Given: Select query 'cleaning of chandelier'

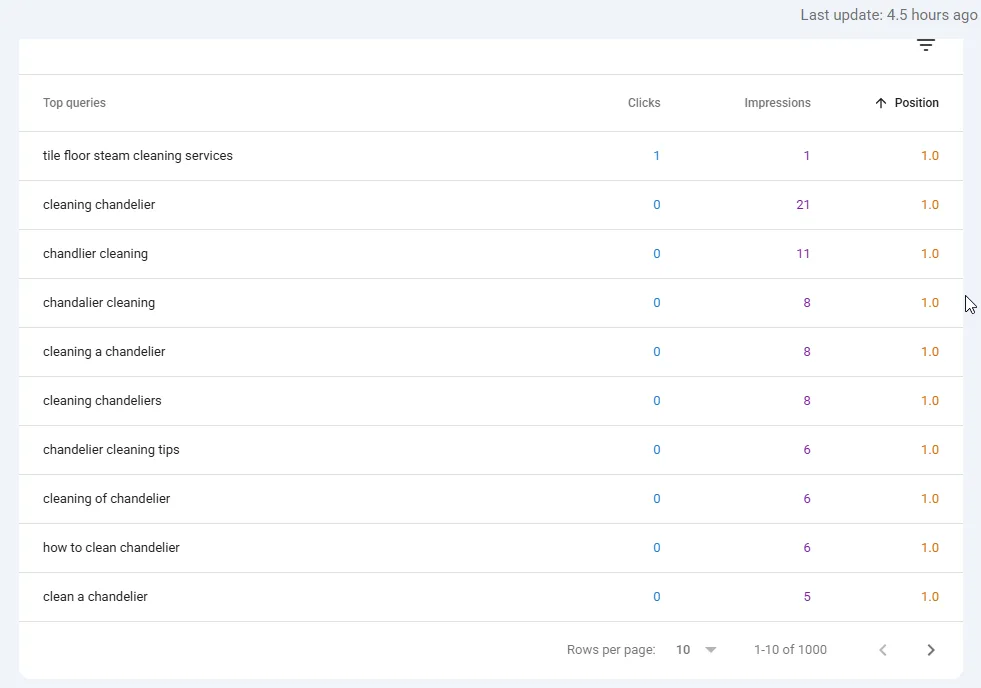Looking at the screenshot, I should tap(106, 498).
